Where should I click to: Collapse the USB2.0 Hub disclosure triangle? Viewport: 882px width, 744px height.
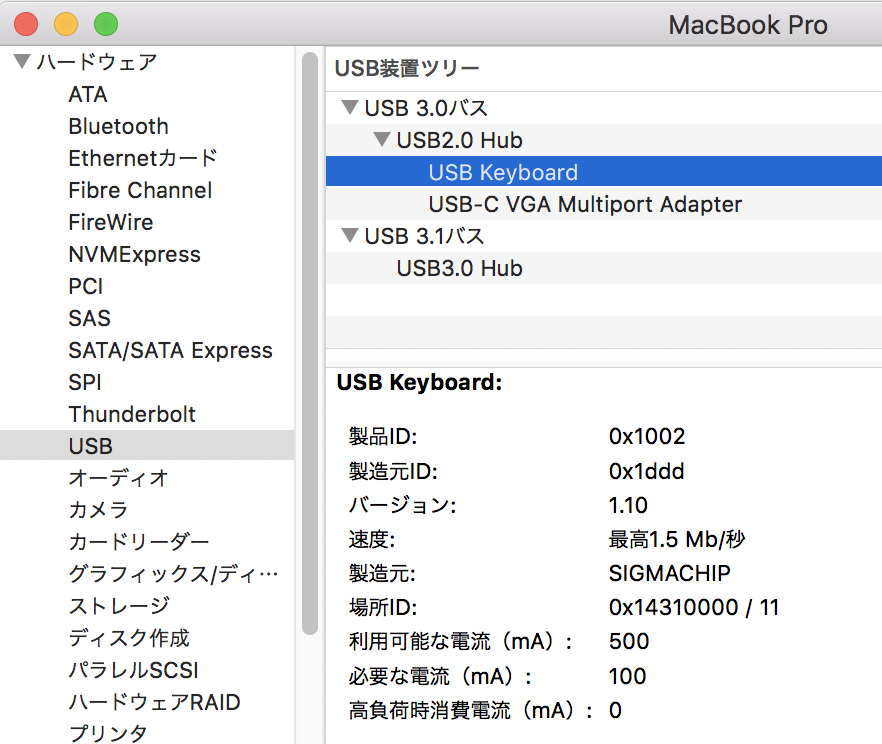[x=382, y=139]
